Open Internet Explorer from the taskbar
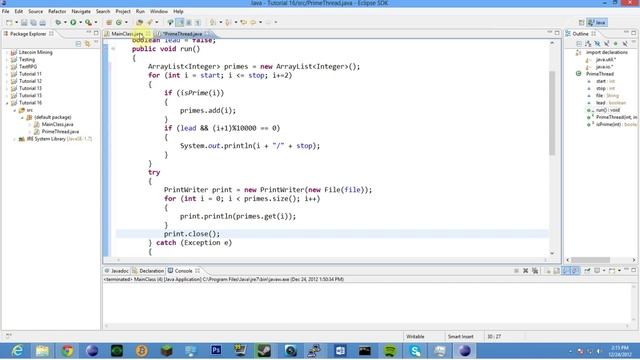 17,351
